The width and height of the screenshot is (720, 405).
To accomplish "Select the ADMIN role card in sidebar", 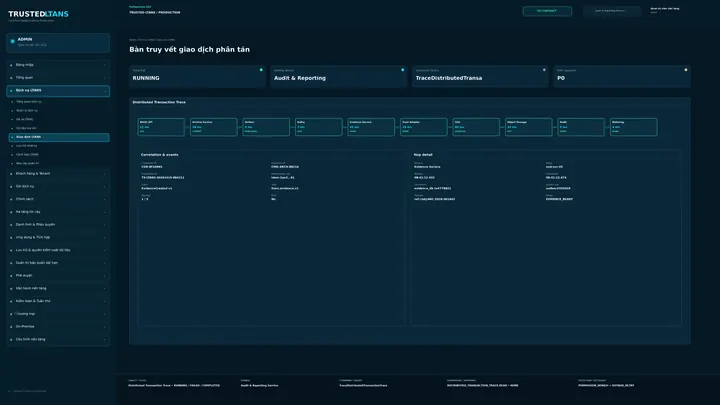I will click(x=58, y=43).
